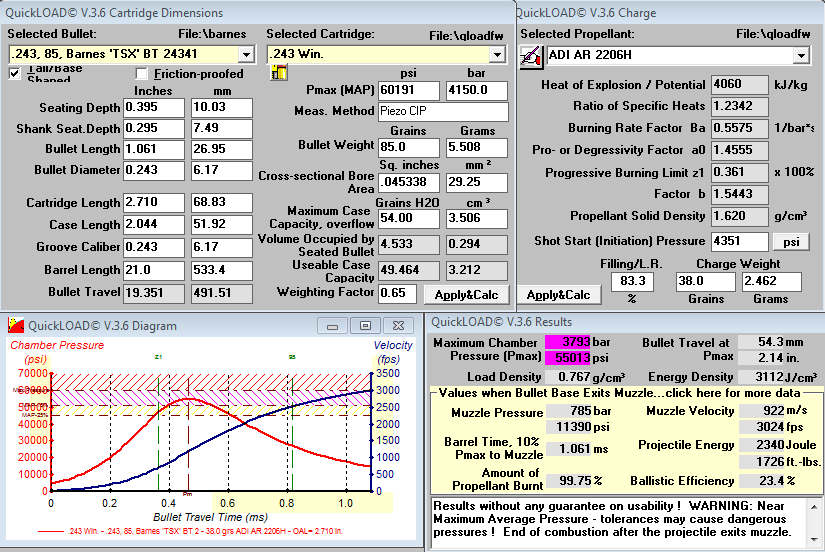Click the Burning Rate Factor Ba value
This screenshot has height=552, width=825.
[x=739, y=128]
